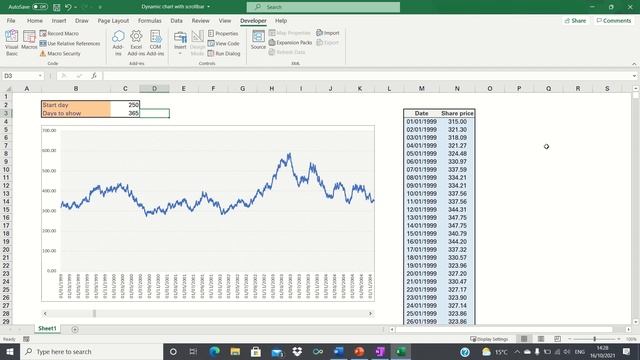Image resolution: width=640 pixels, height=360 pixels.
Task: Click the chart scrollbar thumb
Action: [94, 313]
